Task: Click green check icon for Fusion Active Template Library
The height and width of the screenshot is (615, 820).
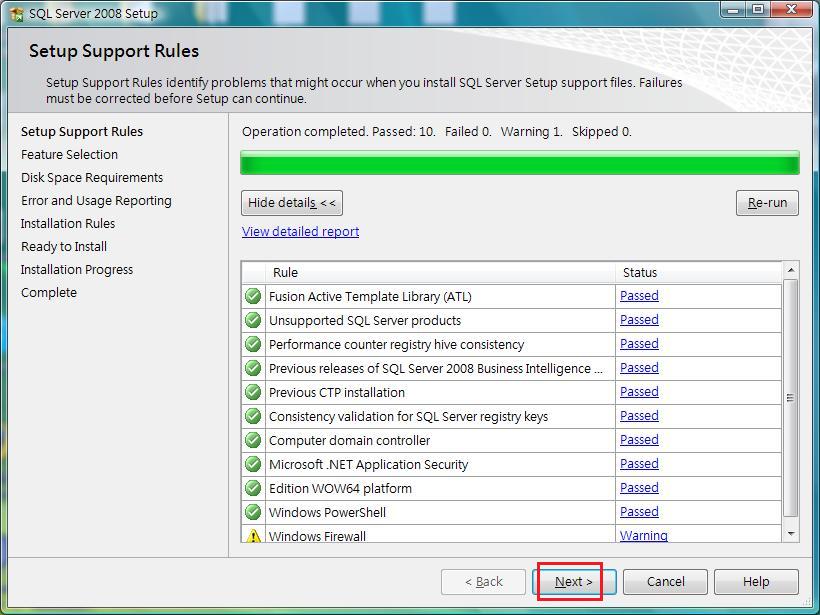Action: point(253,296)
